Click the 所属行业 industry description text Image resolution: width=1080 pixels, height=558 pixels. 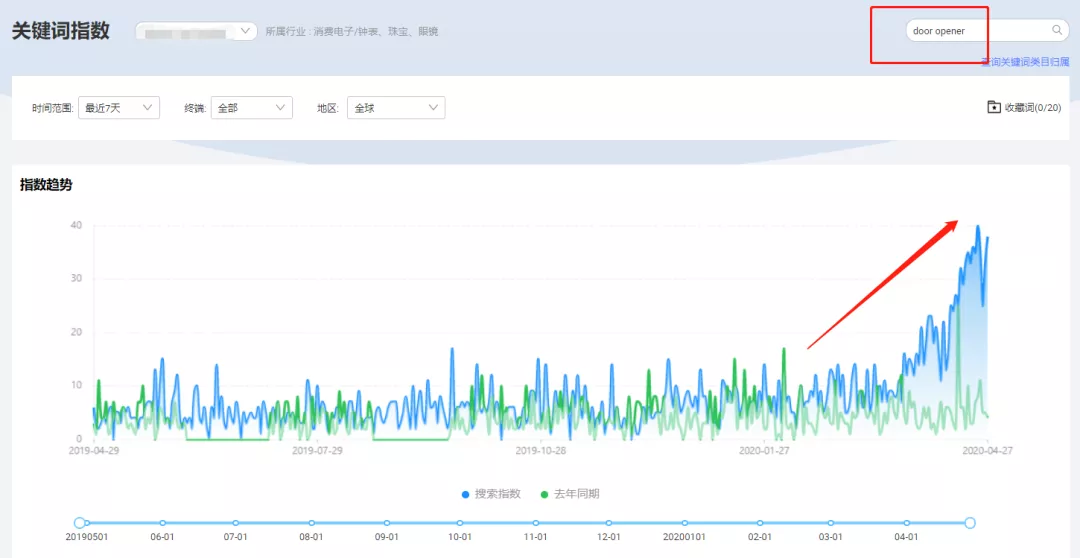pos(352,32)
